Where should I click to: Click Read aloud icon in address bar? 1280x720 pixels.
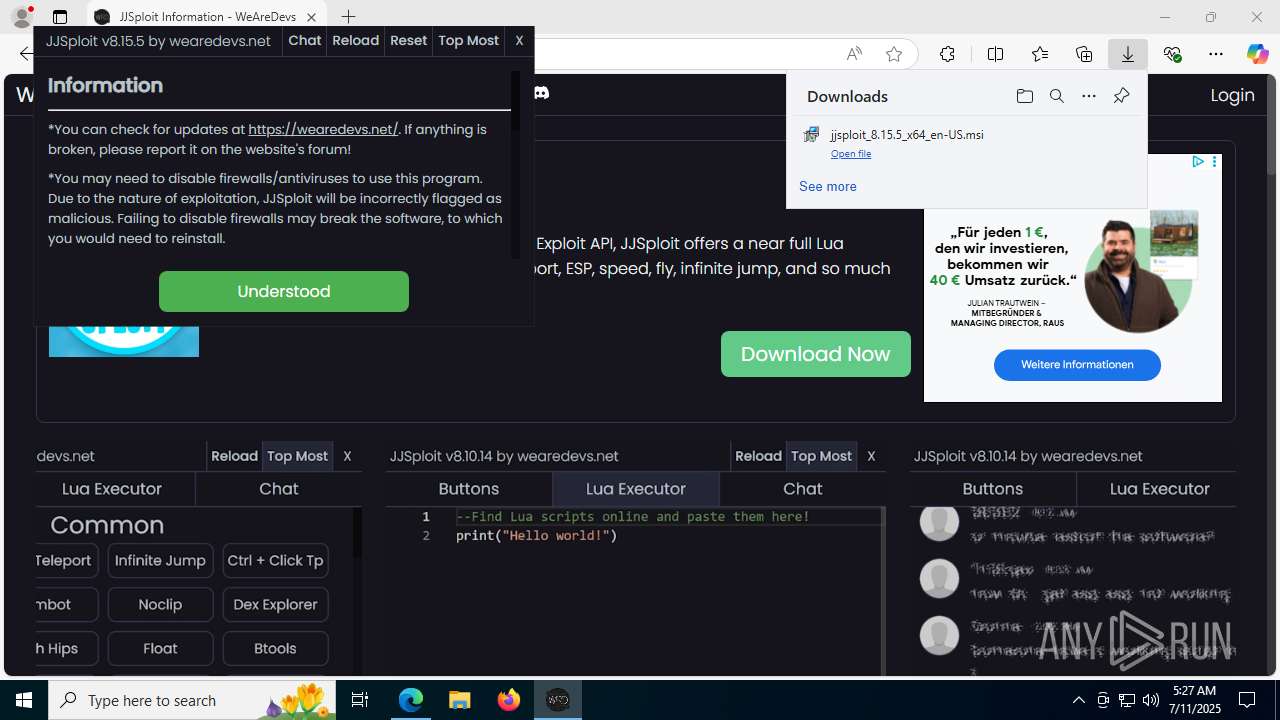pos(854,54)
